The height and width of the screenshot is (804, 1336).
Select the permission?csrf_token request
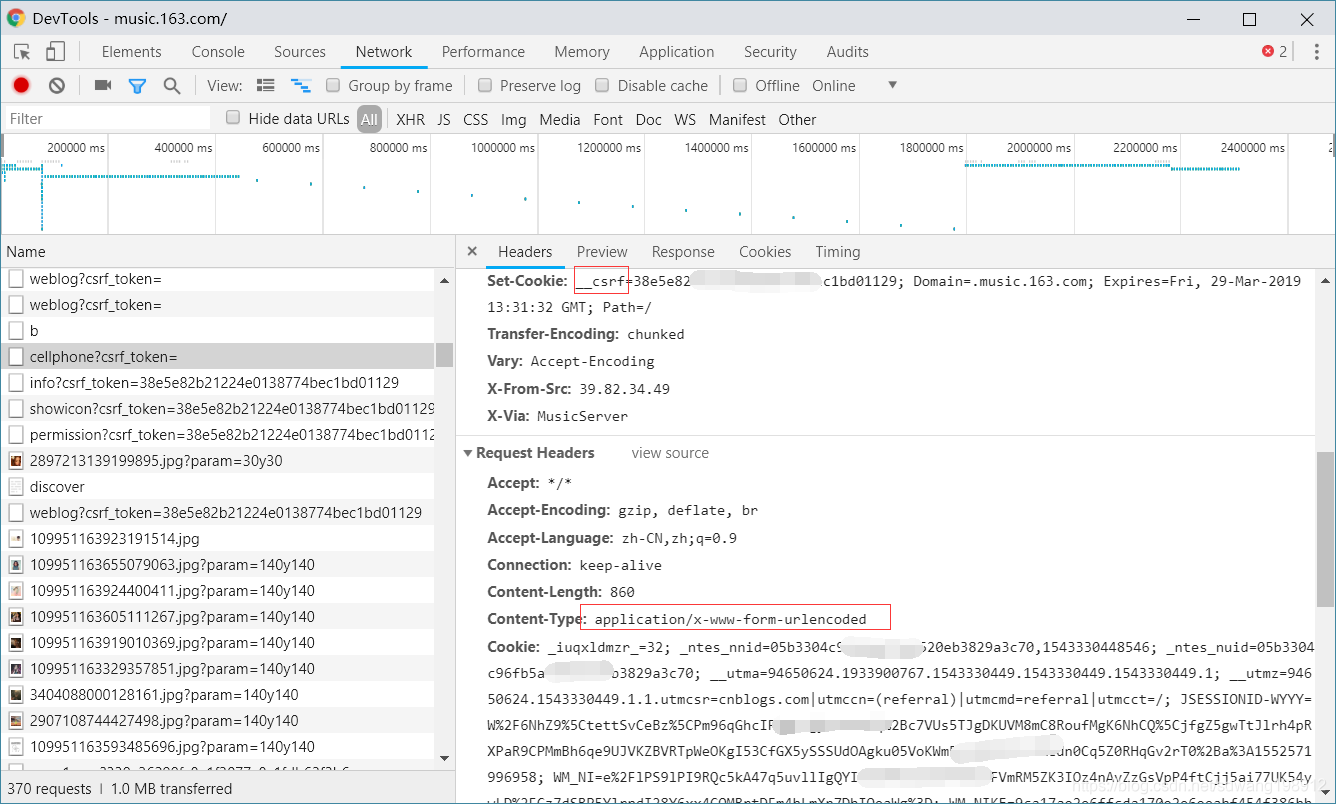coord(218,435)
